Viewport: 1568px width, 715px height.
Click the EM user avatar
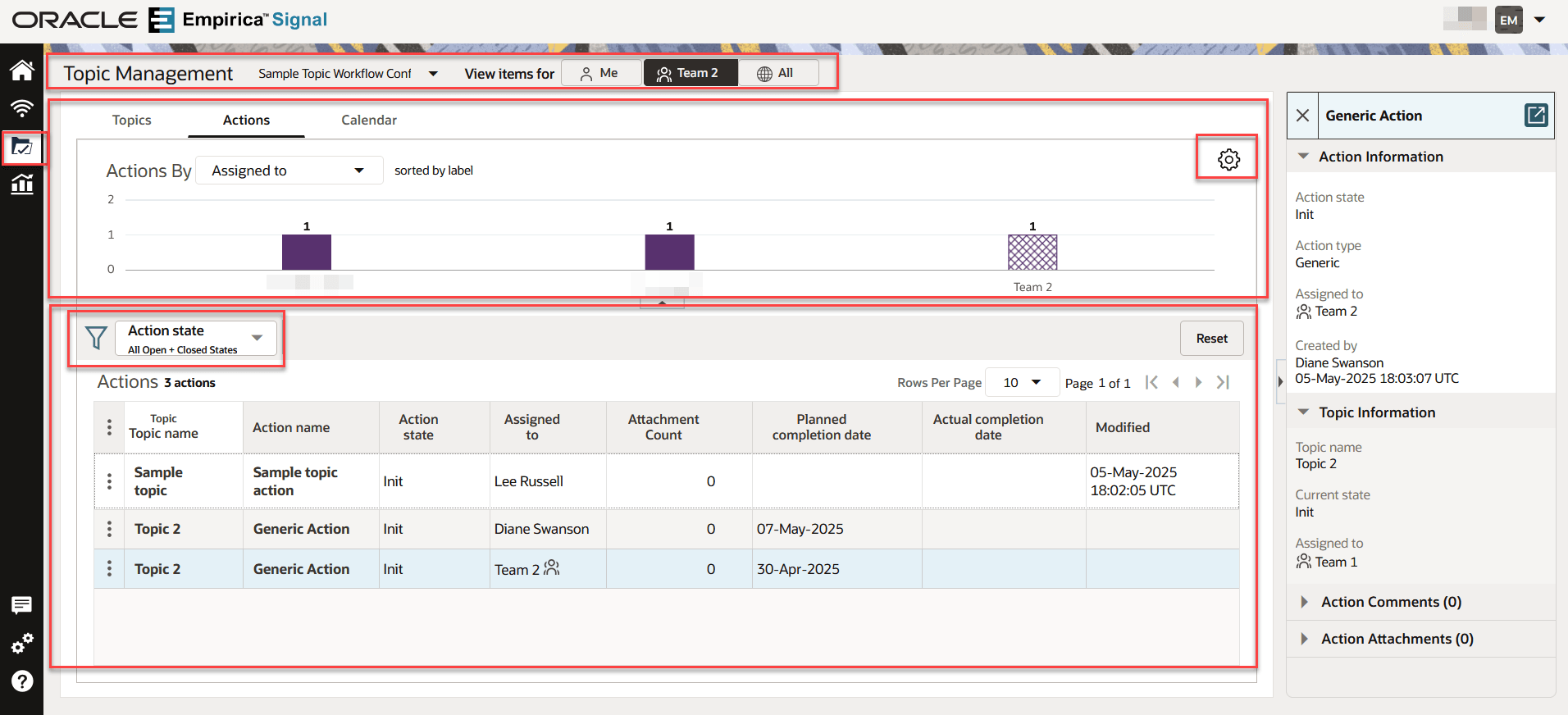[x=1508, y=20]
